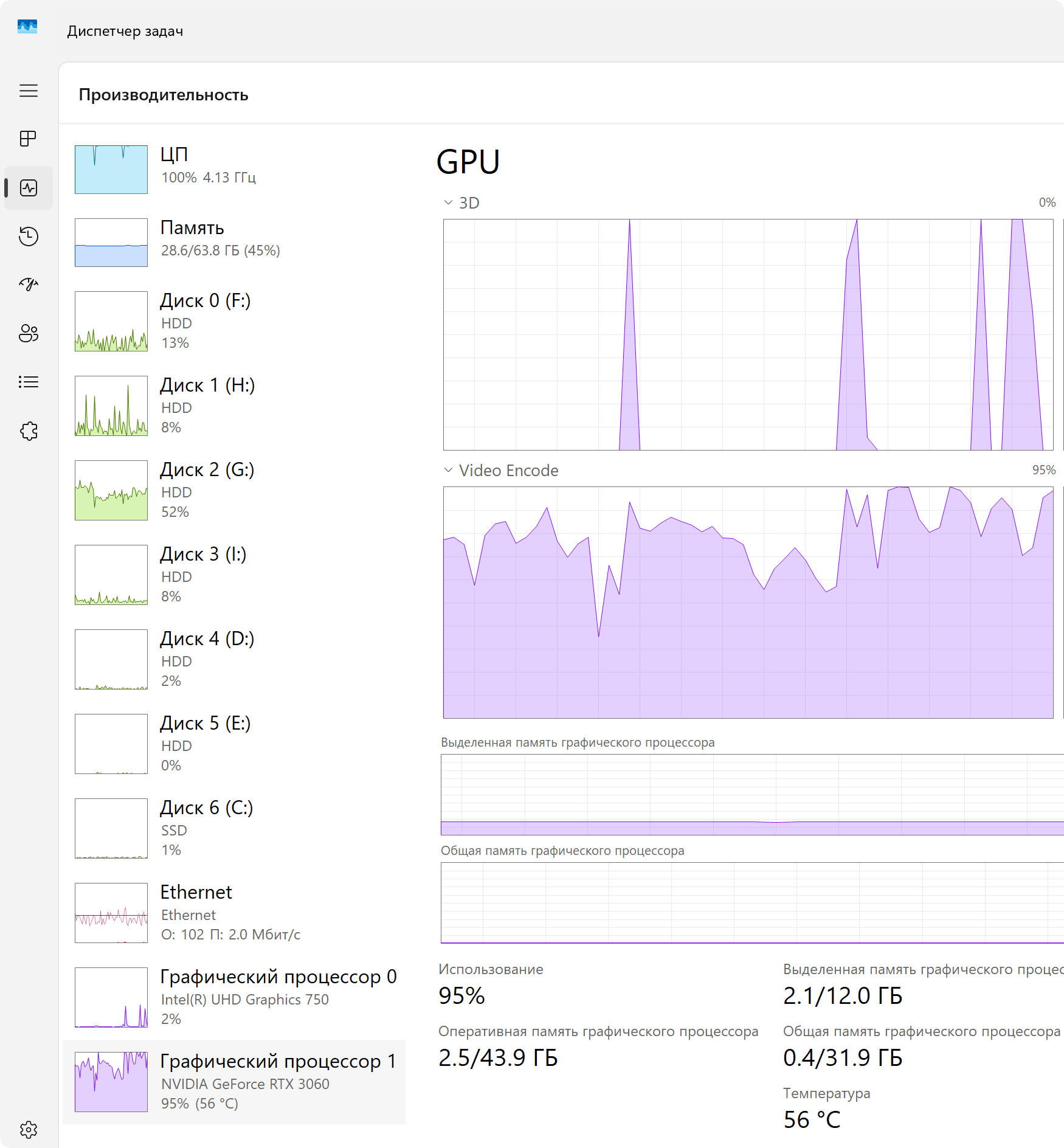Open the Video Encode engine dropdown
Viewport: 1064px width, 1148px height.
(448, 470)
